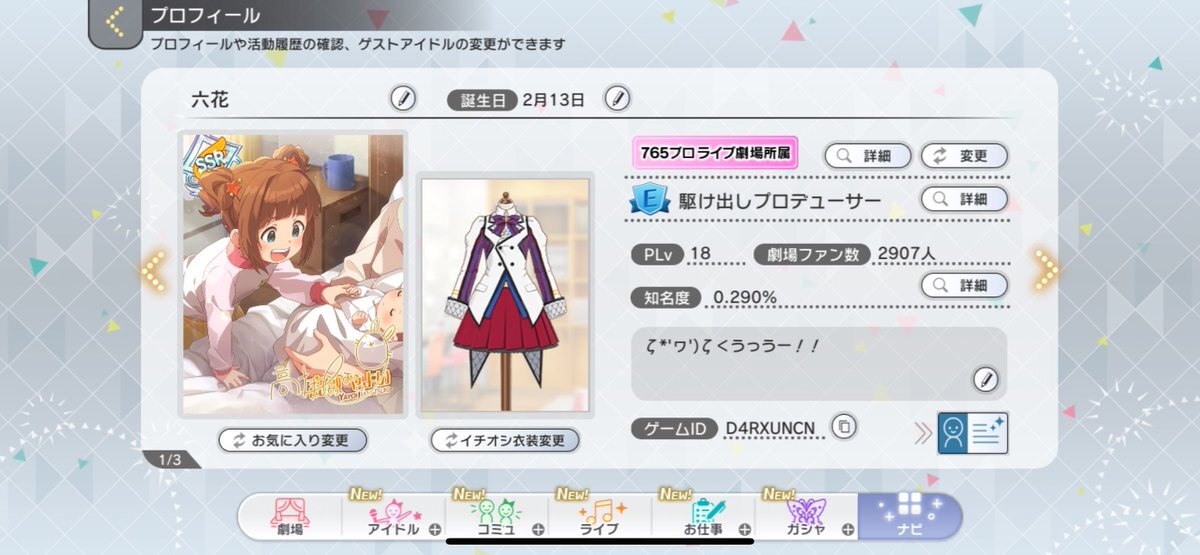1200x555 pixels.
Task: Select the ガシャ tab
Action: (806, 517)
